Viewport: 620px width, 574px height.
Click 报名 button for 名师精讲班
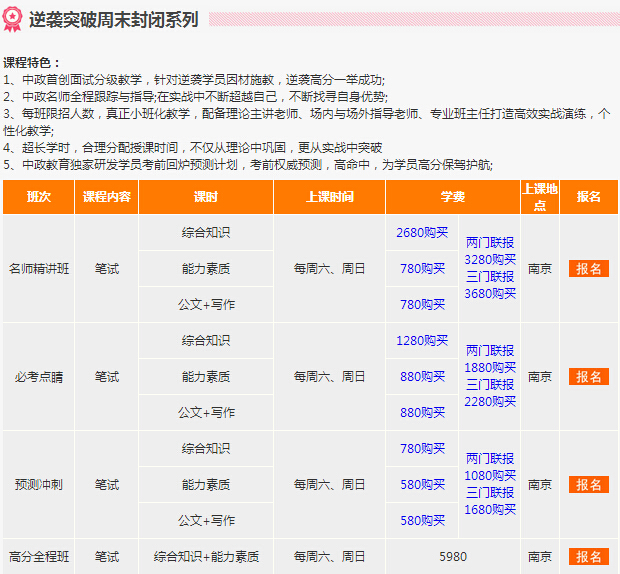tap(588, 268)
